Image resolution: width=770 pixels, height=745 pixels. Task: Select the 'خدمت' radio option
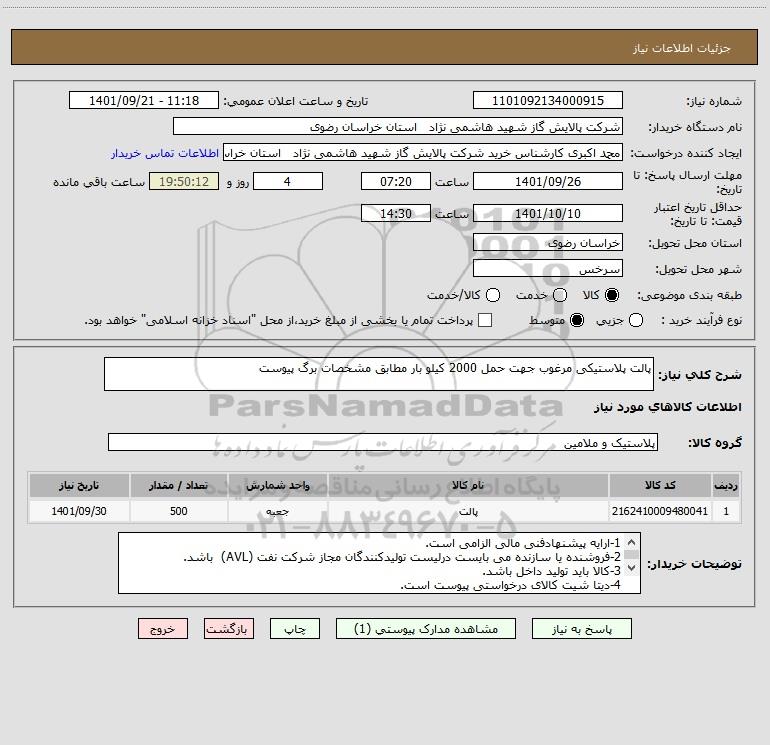[x=559, y=295]
